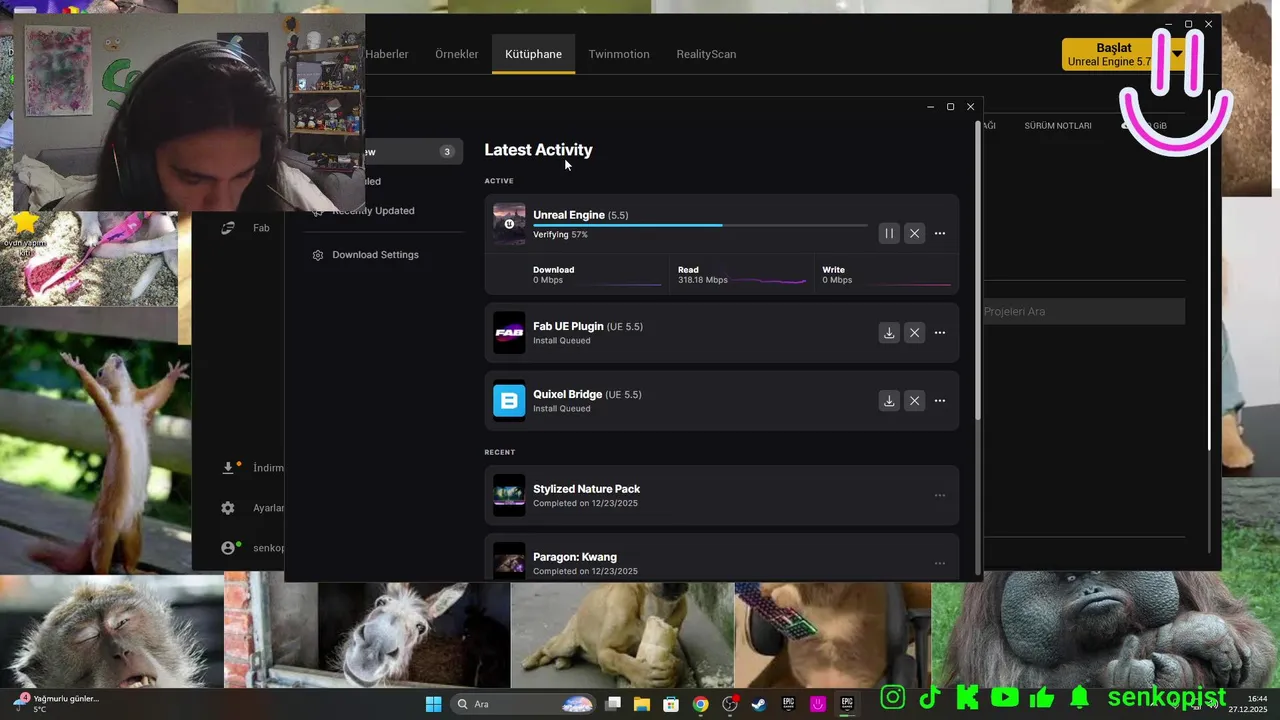Open Download Settings in the sidebar
The image size is (1280, 720).
(375, 255)
